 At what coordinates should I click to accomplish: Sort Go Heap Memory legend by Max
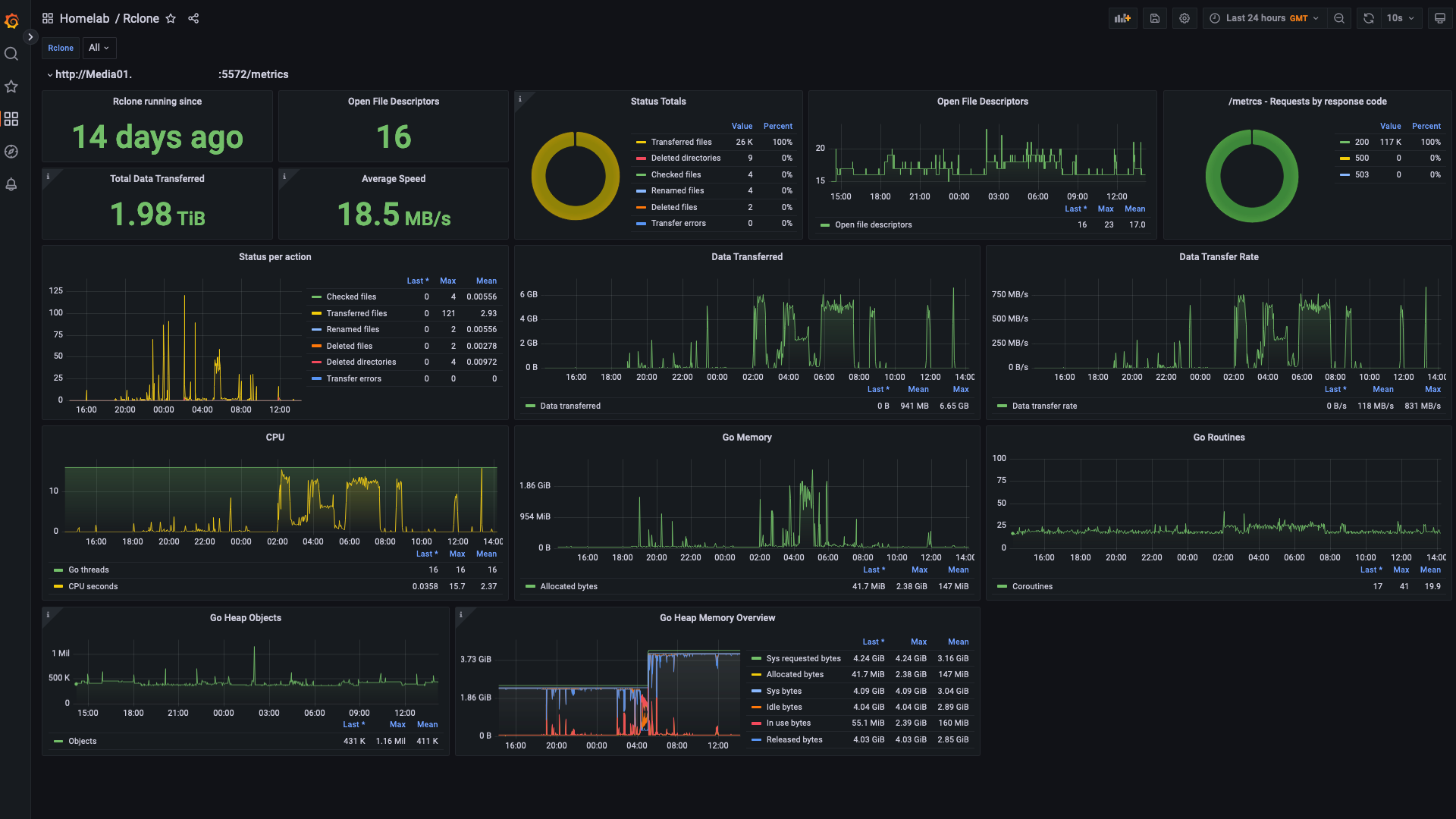(x=918, y=642)
